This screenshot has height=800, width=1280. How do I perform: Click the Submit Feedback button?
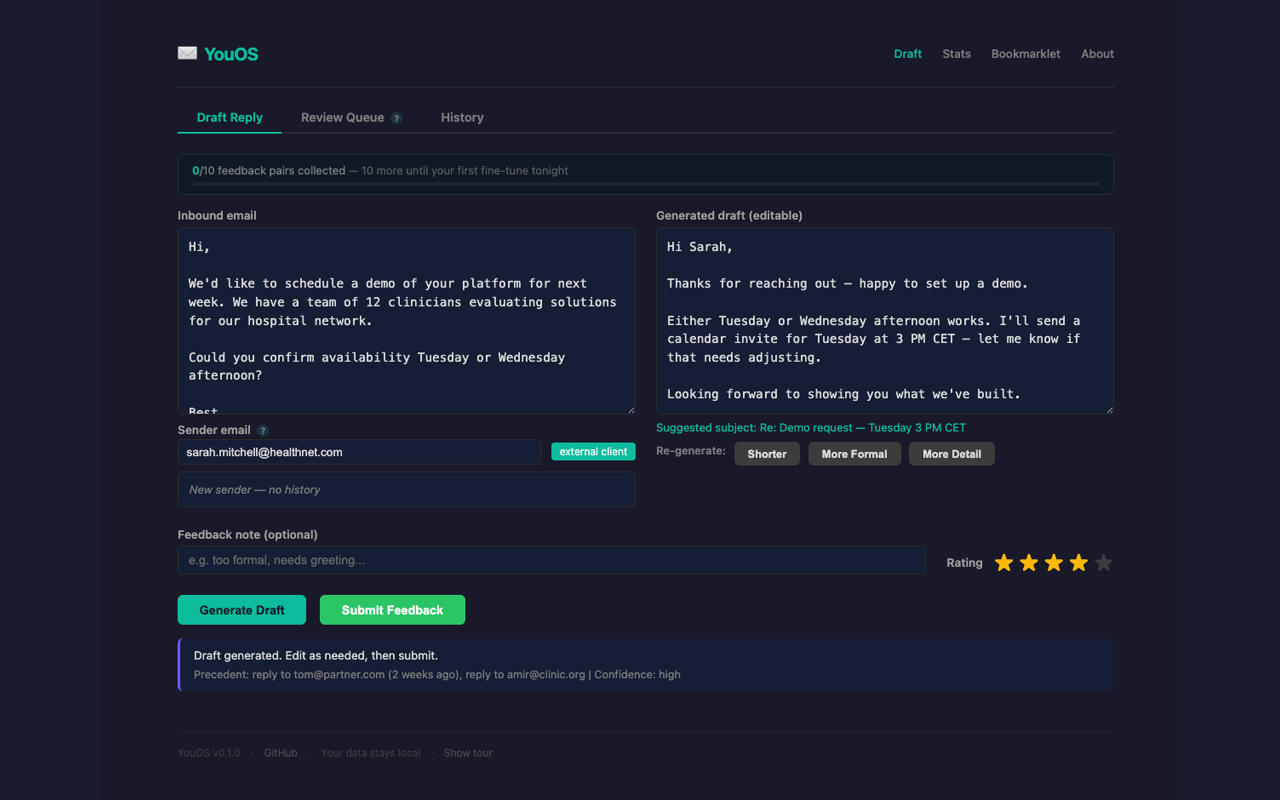click(x=392, y=610)
